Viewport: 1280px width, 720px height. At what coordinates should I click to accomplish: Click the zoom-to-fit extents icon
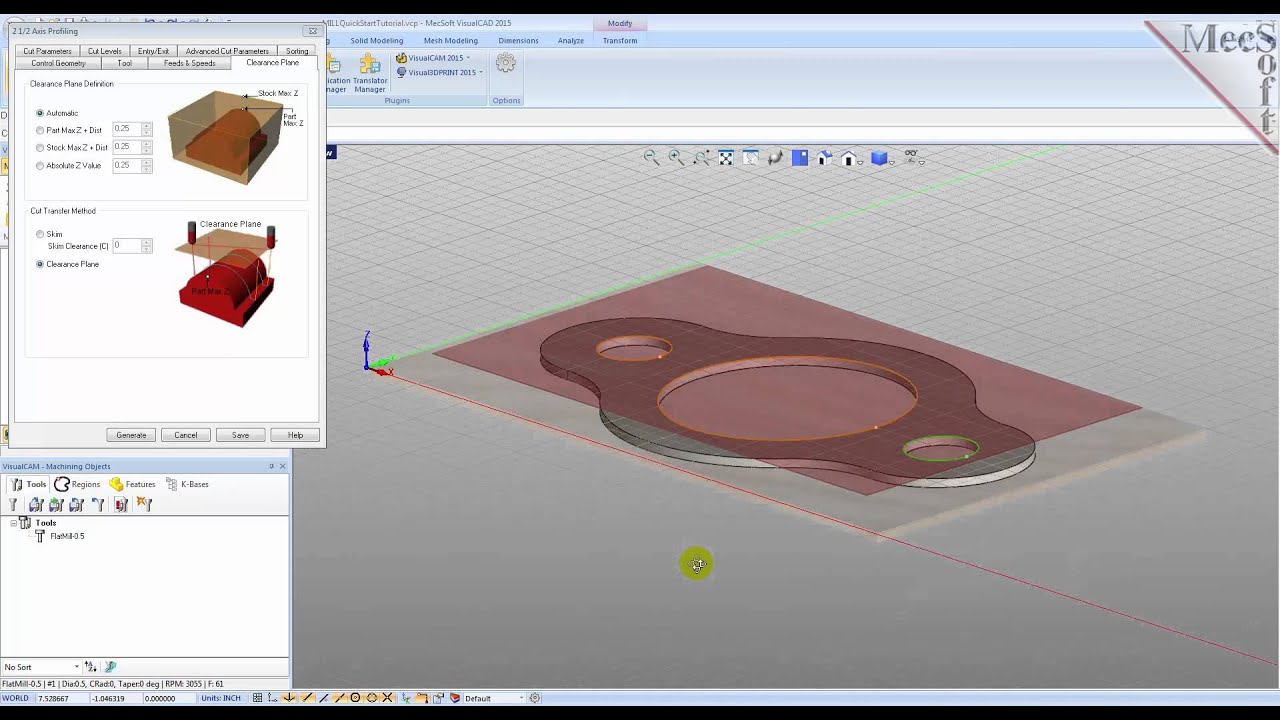[726, 158]
